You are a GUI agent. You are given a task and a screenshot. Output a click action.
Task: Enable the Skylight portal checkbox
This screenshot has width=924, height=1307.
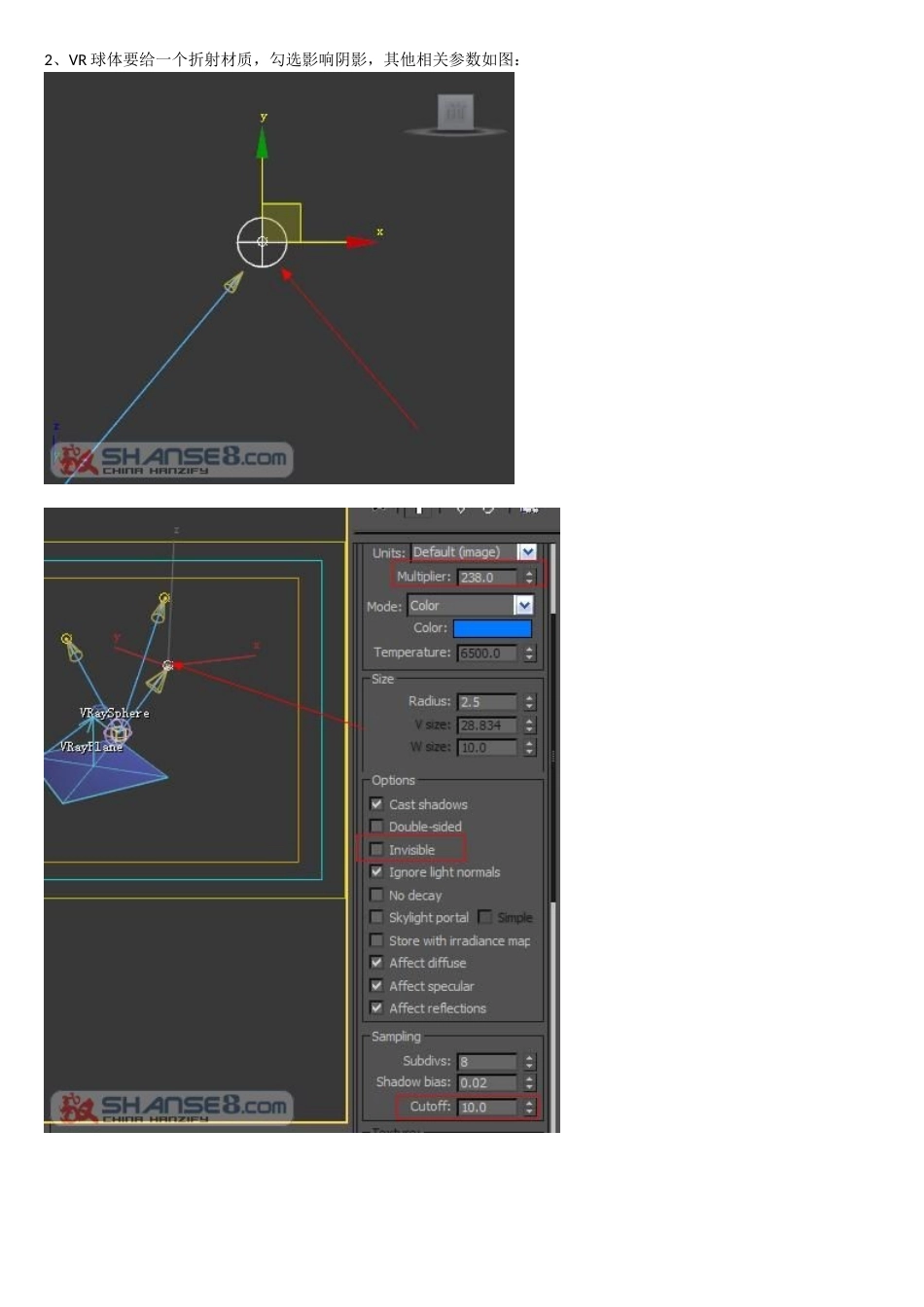[x=376, y=917]
